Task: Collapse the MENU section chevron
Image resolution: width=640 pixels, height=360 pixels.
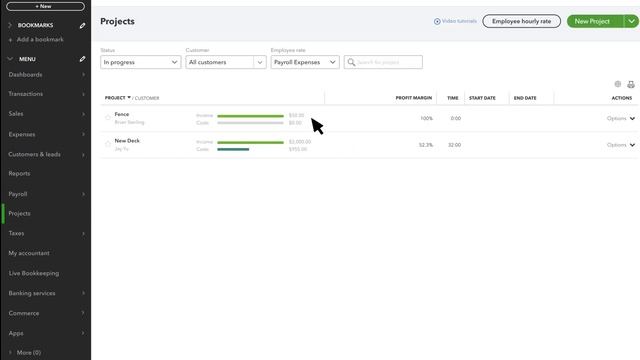Action: (10, 59)
